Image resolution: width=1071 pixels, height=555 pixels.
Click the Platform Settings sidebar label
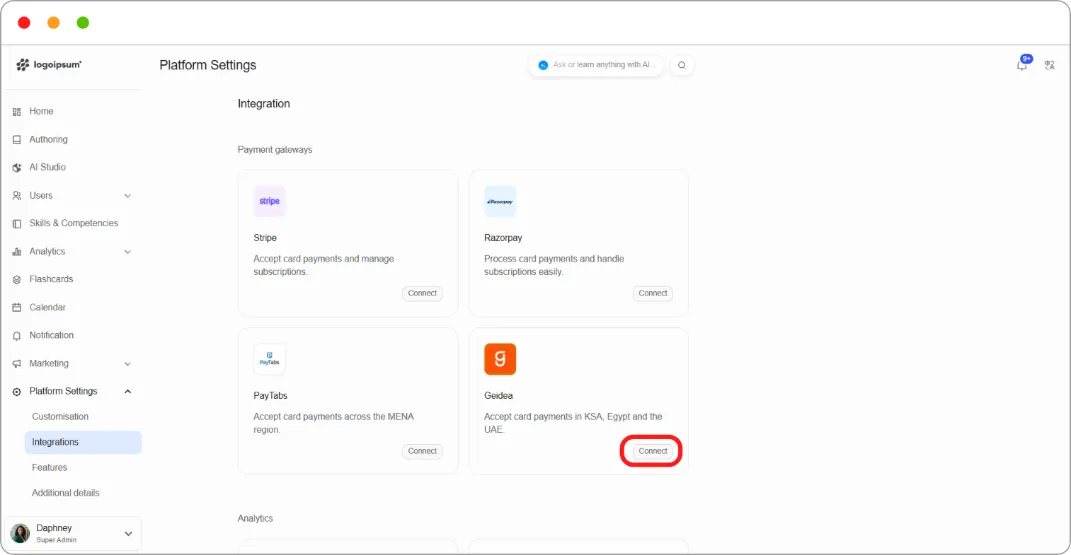point(64,391)
